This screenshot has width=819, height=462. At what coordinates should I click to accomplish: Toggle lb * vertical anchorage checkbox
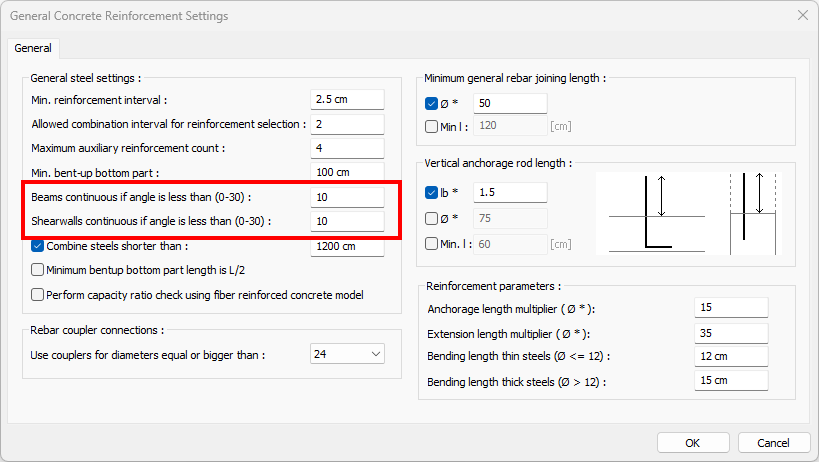pyautogui.click(x=432, y=192)
